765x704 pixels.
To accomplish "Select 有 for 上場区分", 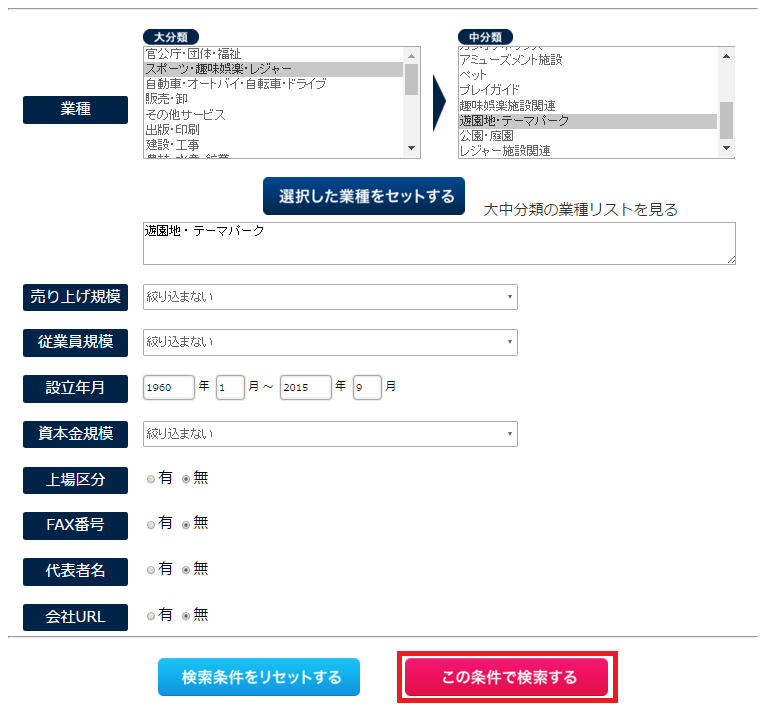I will (151, 479).
